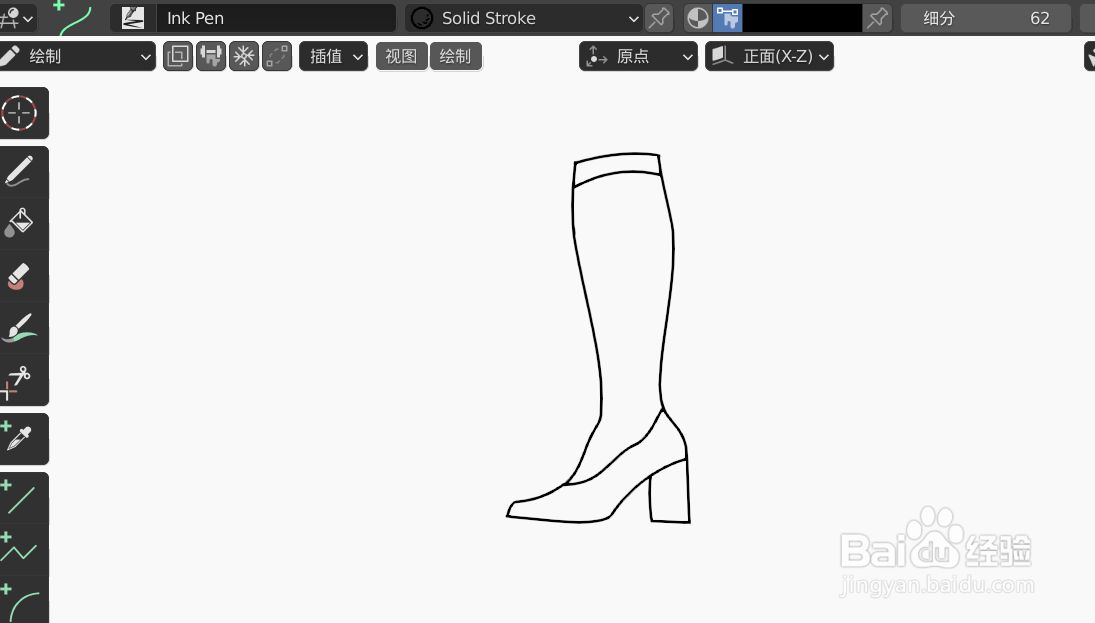
Task: Click the Ink Pen brush icon
Action: click(x=133, y=18)
